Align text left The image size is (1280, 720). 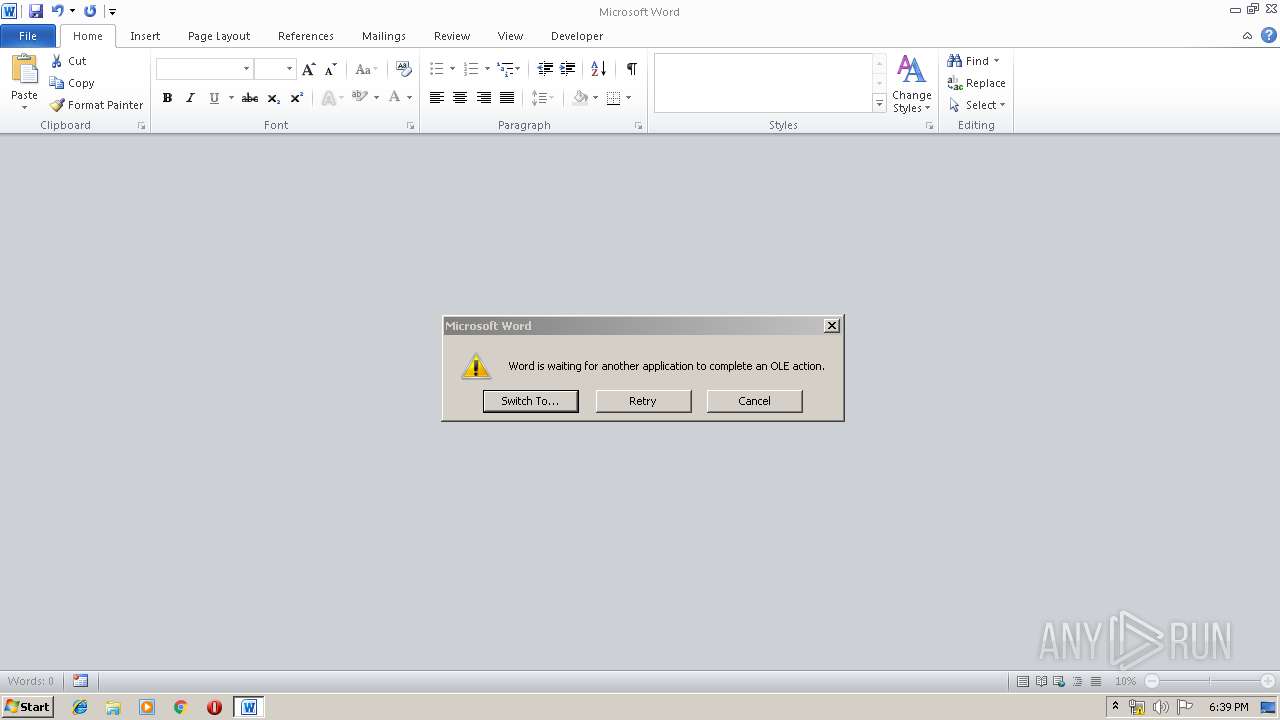click(x=437, y=98)
